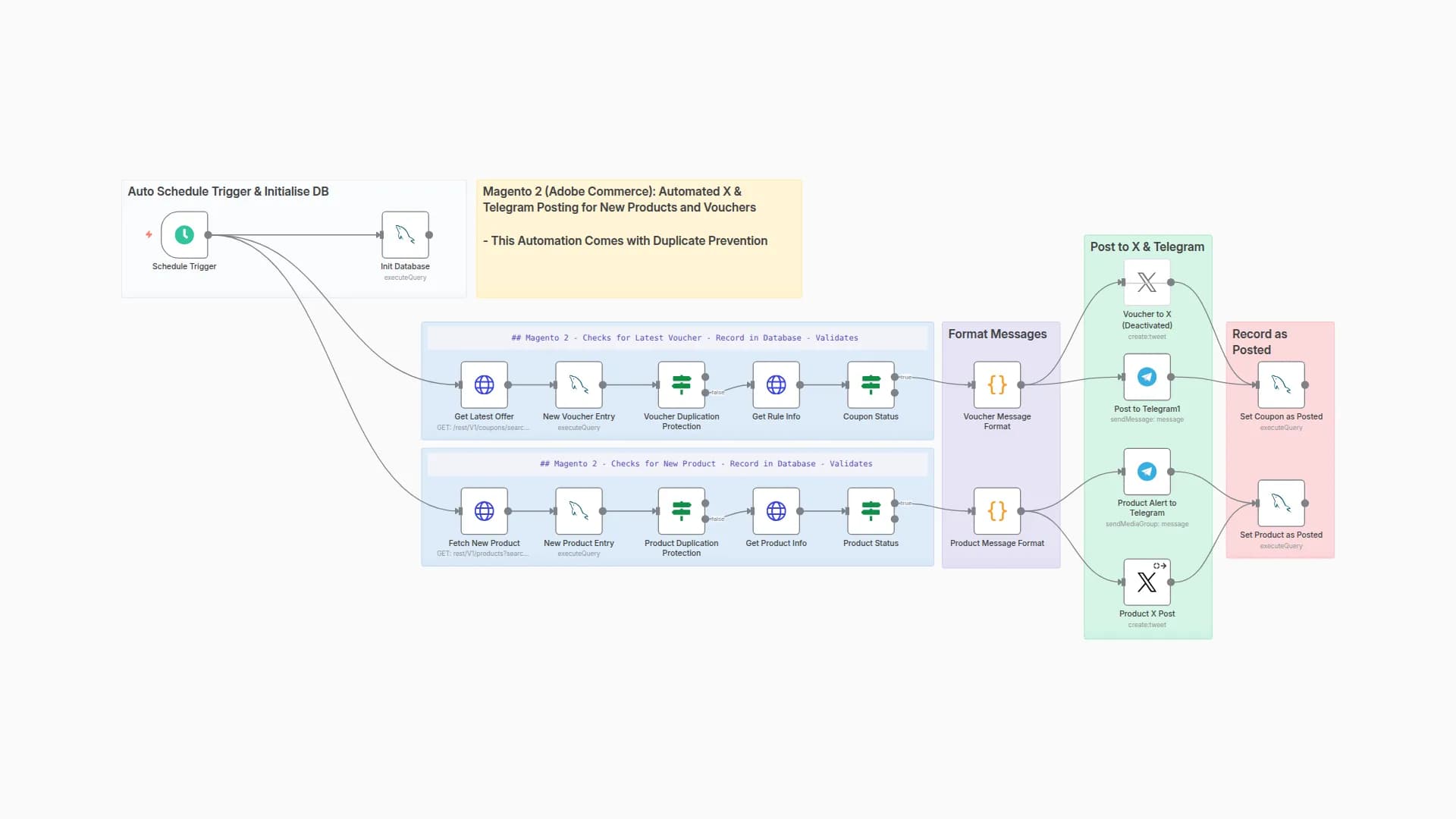The height and width of the screenshot is (819, 1456).
Task: Click the Product Alert to Telegram node
Action: click(x=1147, y=472)
